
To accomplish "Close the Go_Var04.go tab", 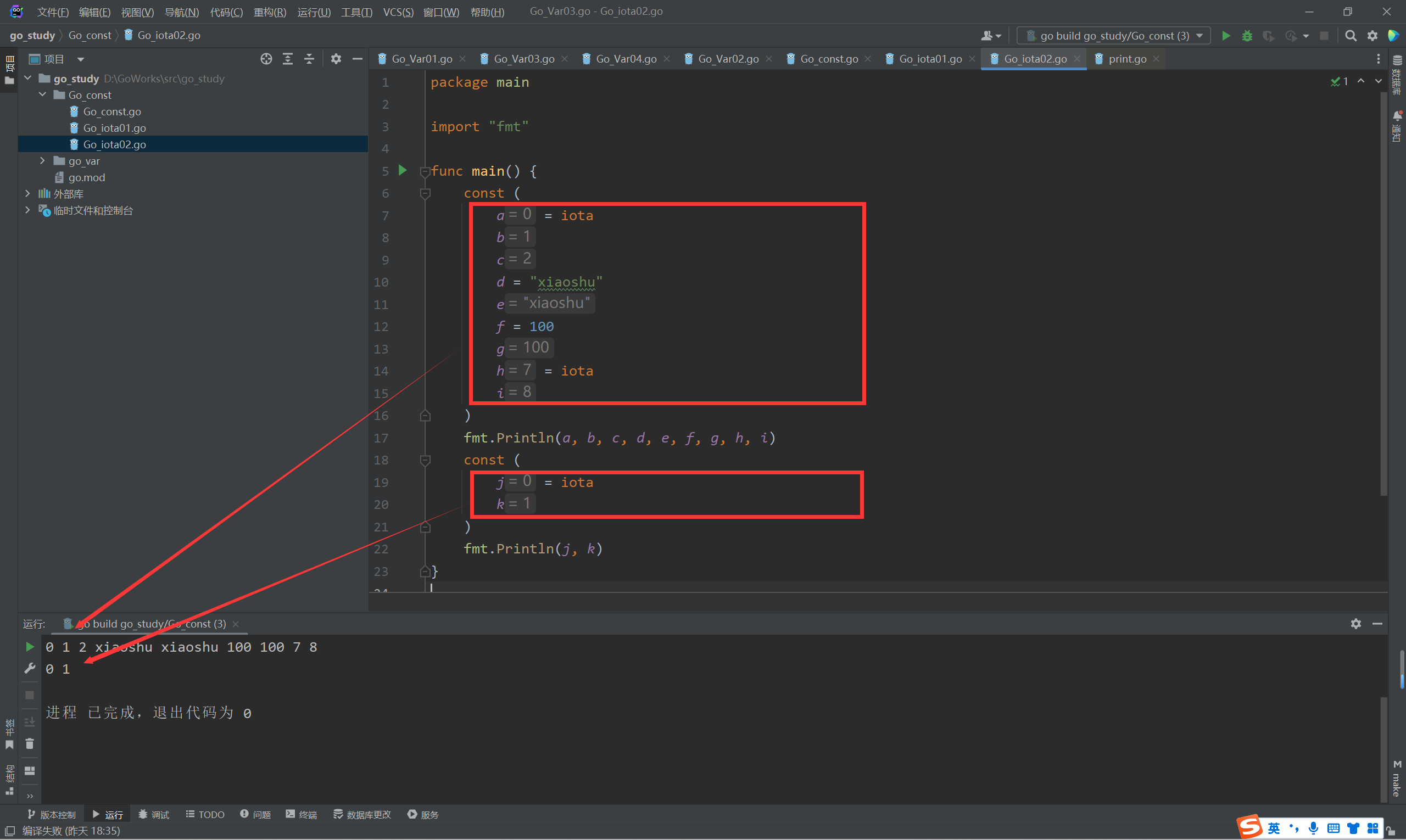I will [666, 59].
